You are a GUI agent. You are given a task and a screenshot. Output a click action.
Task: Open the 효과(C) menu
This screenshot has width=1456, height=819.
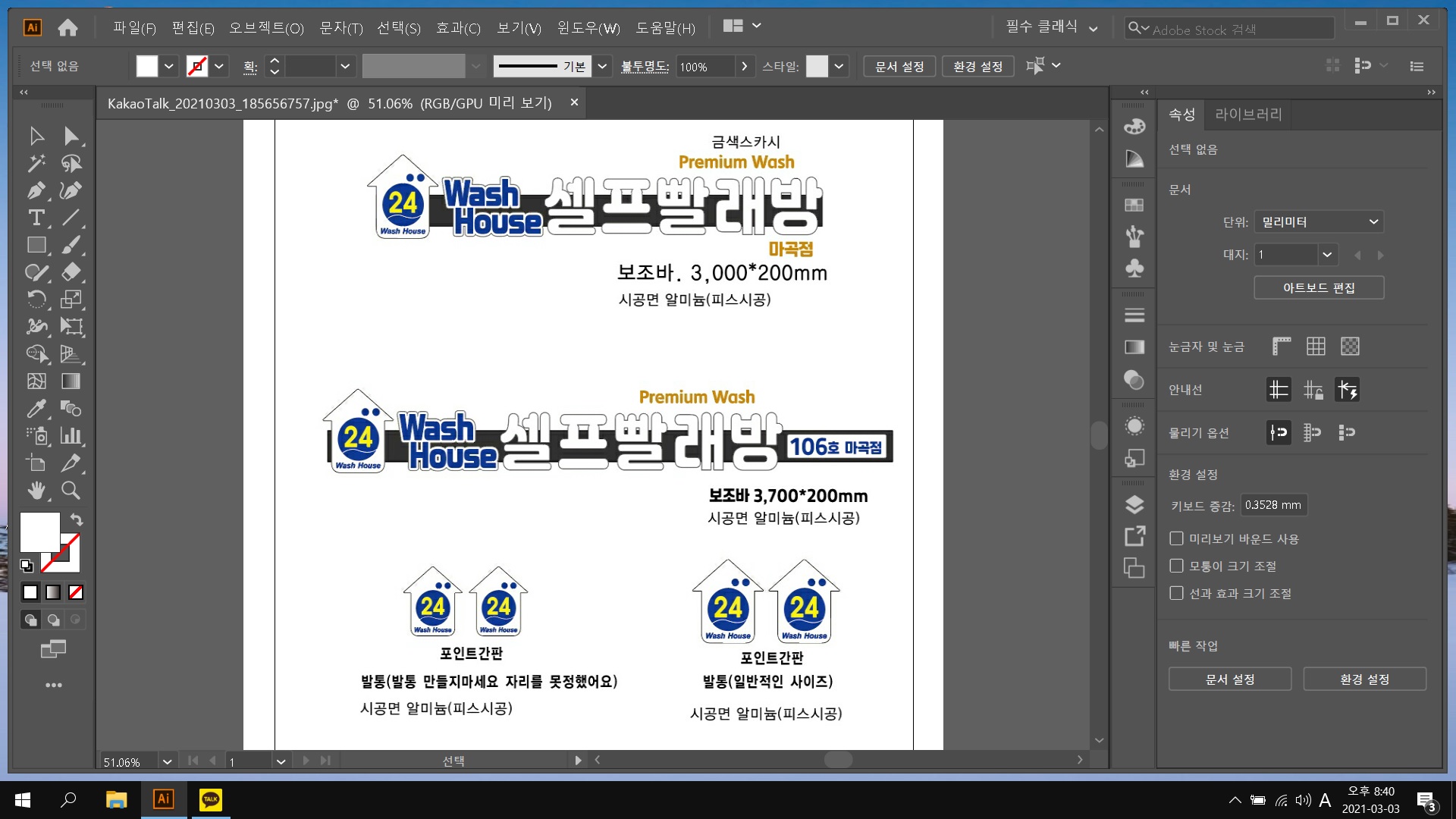[457, 28]
